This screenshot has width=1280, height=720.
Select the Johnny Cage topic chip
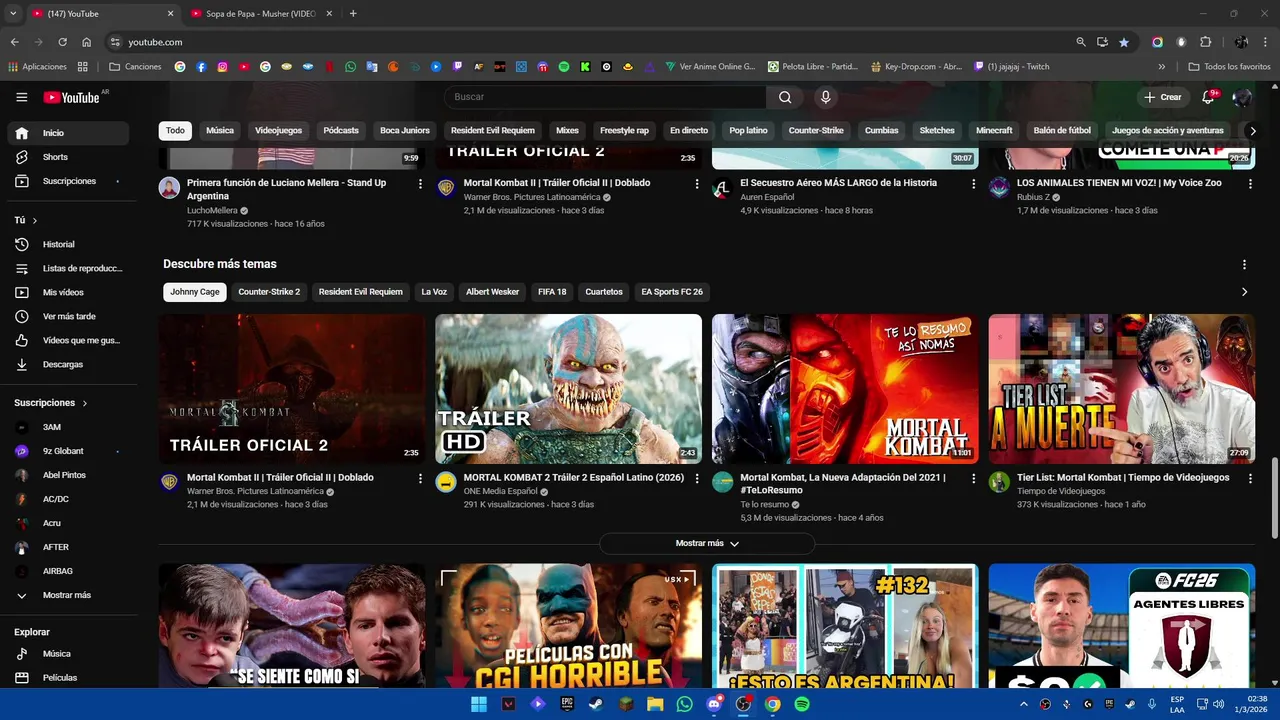click(x=195, y=292)
